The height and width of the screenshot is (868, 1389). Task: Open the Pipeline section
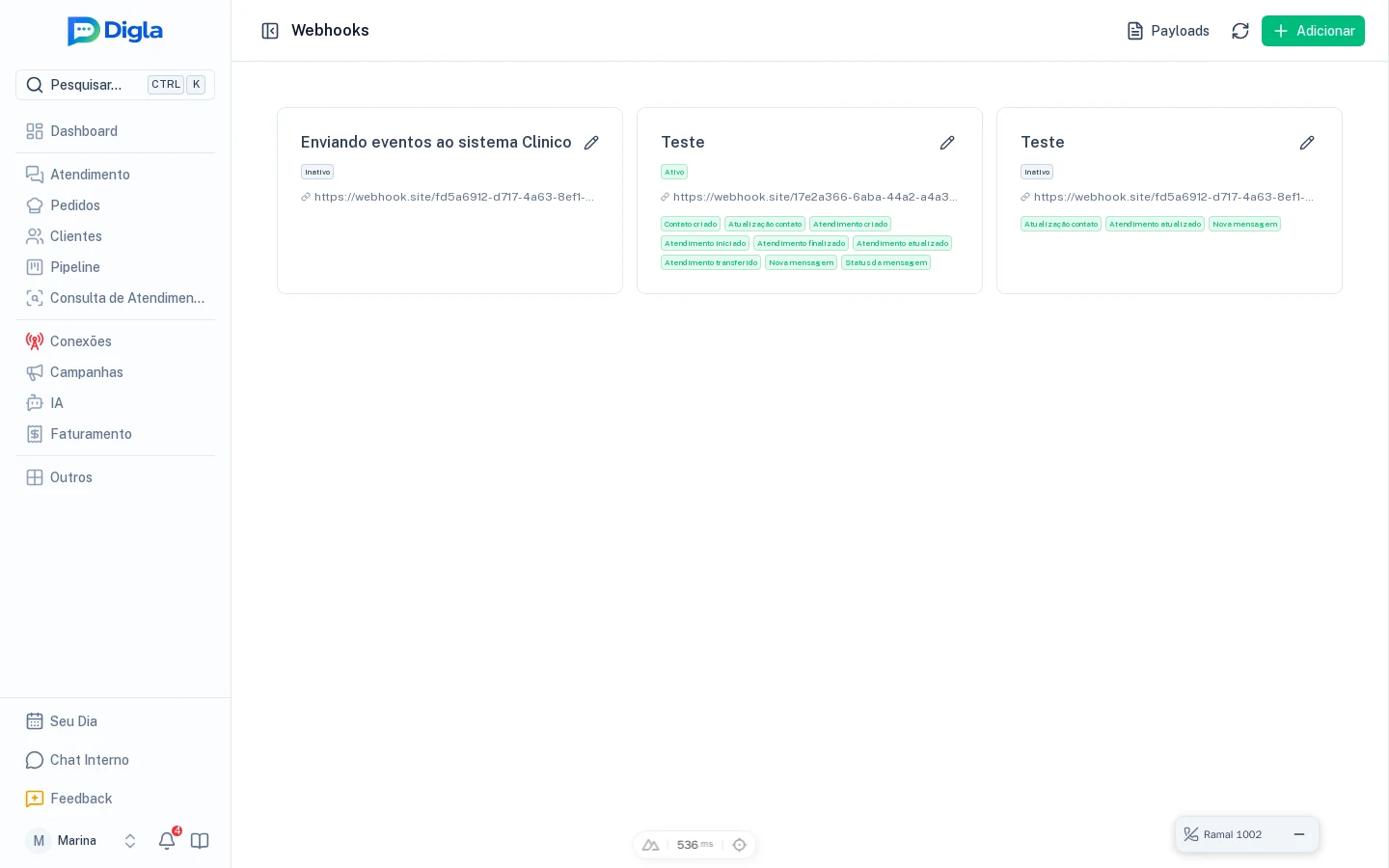point(115,267)
